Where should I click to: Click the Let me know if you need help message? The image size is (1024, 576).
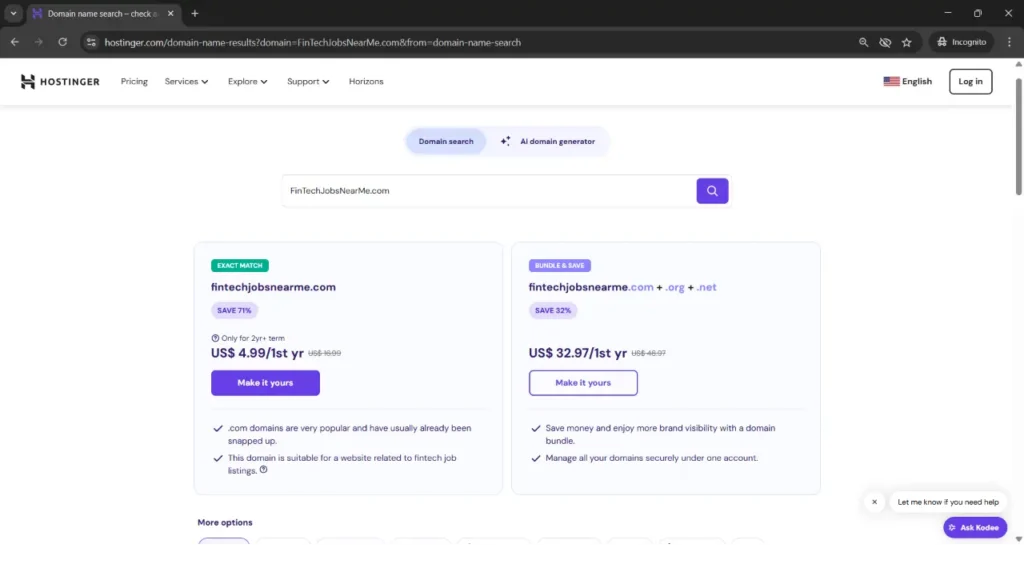[x=948, y=502]
